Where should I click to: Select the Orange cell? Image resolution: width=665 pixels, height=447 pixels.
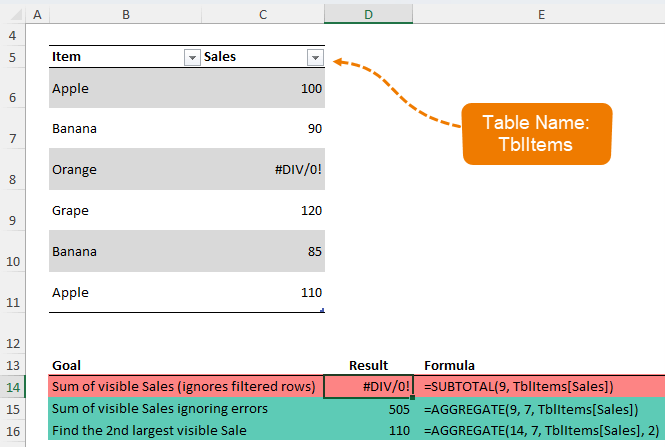click(125, 170)
